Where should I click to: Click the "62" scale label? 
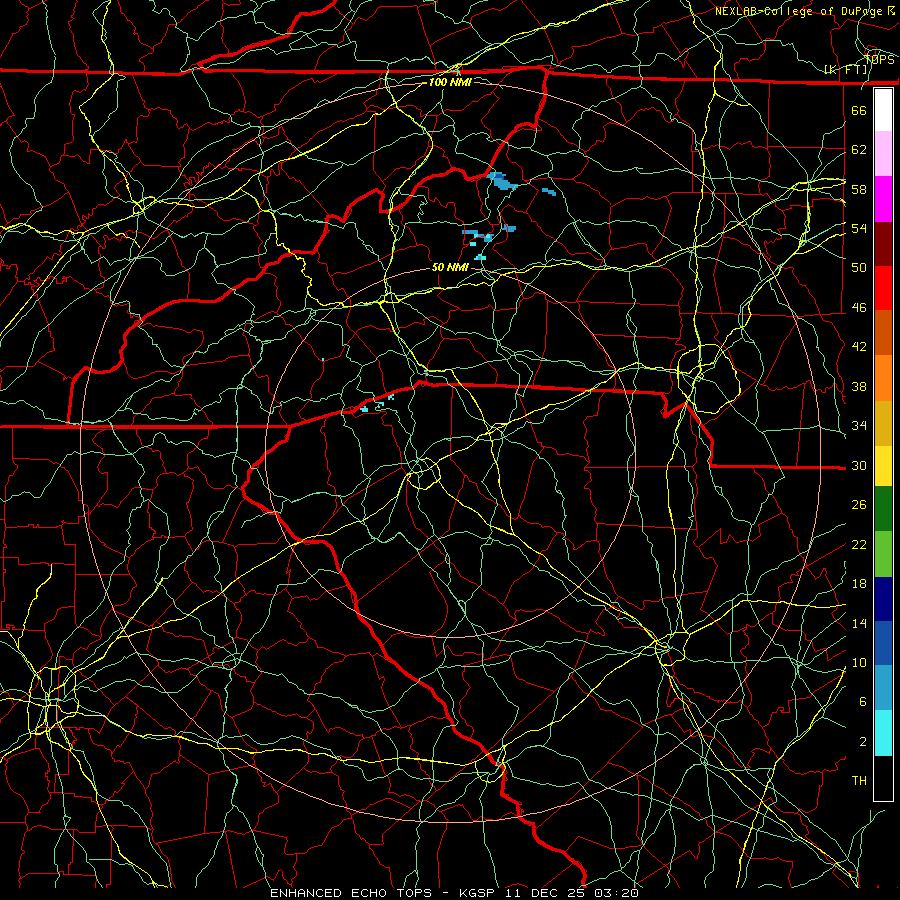[859, 150]
